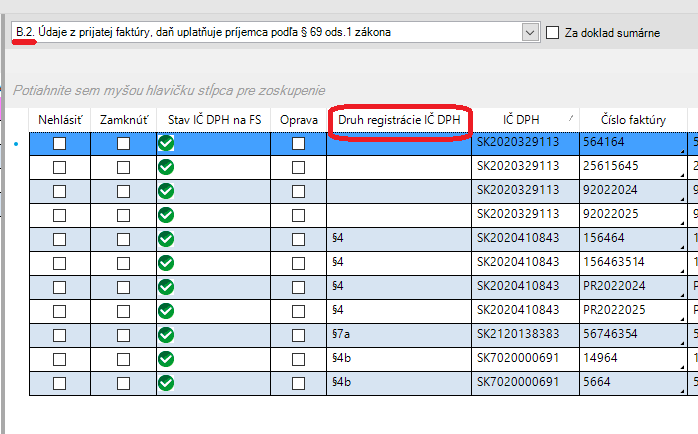Tick Zamknúť checkbox for invoice 56746354

click(x=123, y=336)
